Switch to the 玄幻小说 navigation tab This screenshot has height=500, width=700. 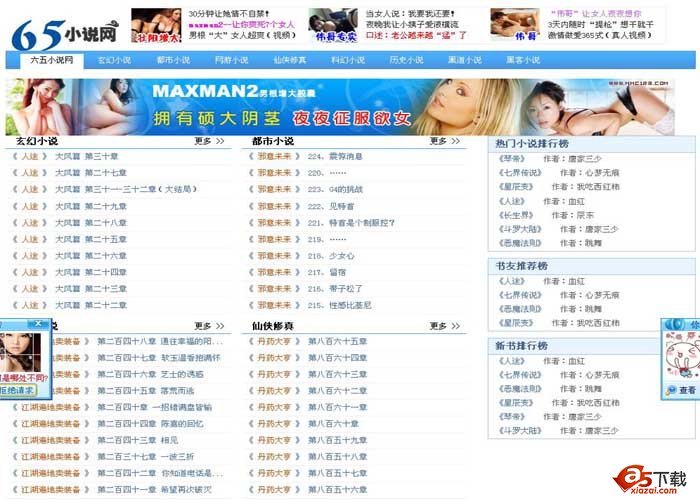point(114,60)
